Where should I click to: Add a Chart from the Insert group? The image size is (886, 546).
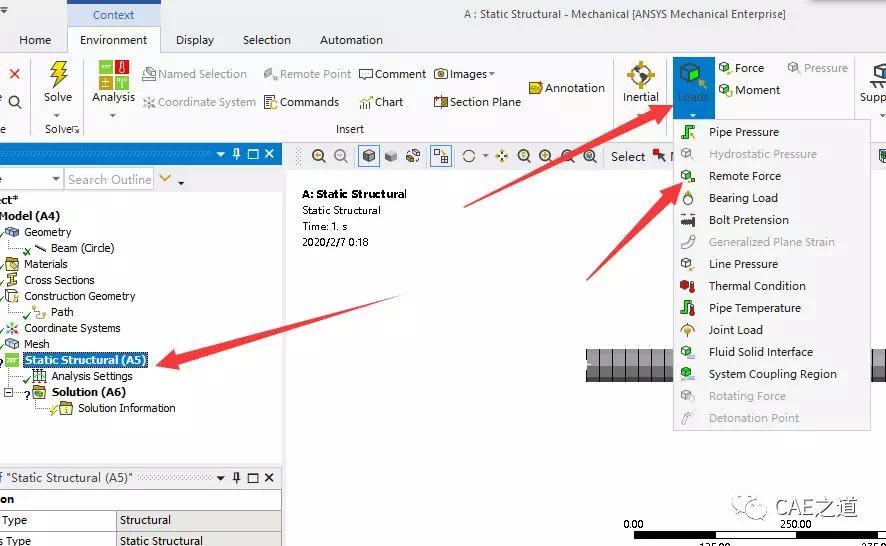381,102
